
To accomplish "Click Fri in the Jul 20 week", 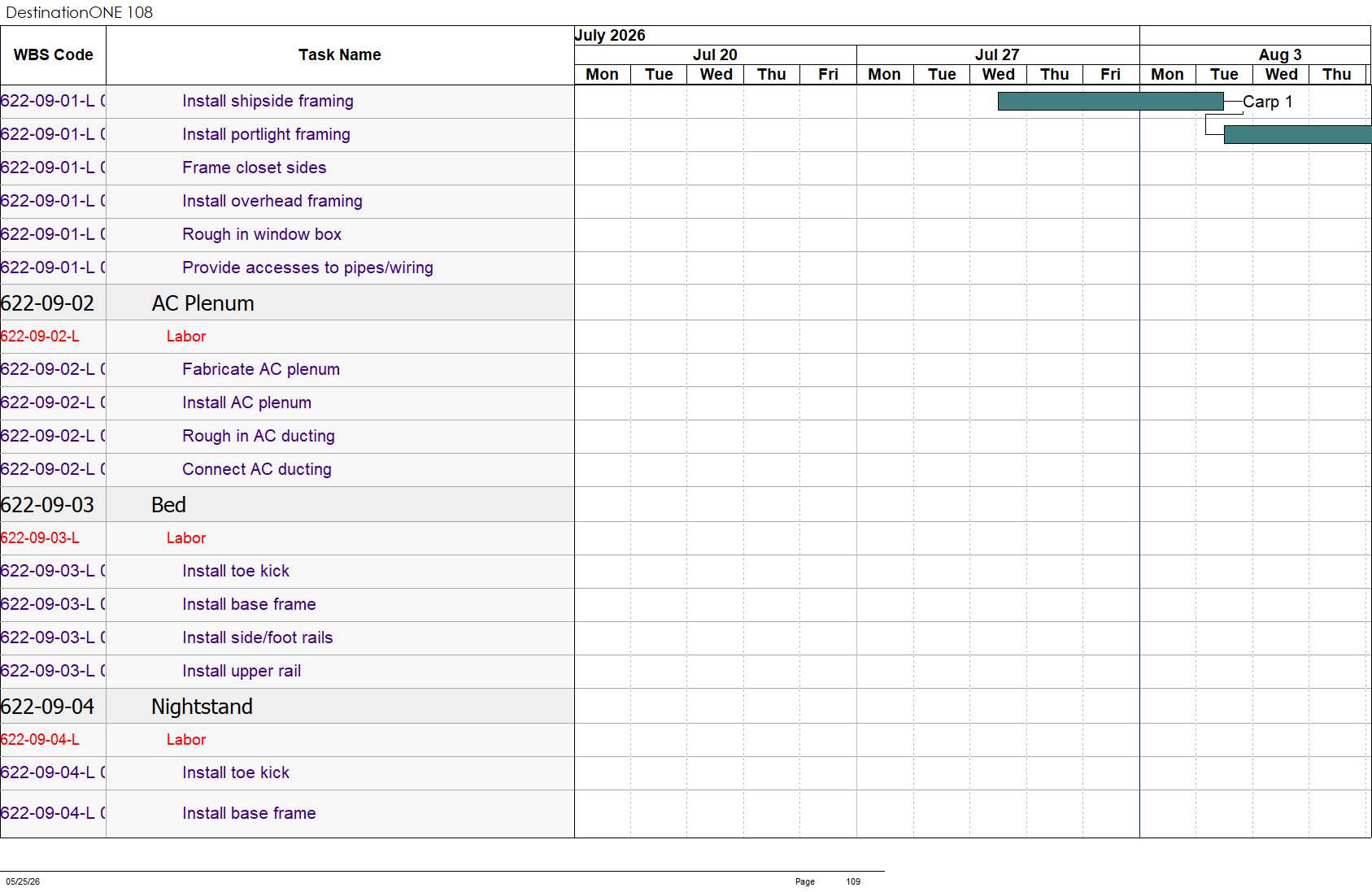I will tap(828, 74).
